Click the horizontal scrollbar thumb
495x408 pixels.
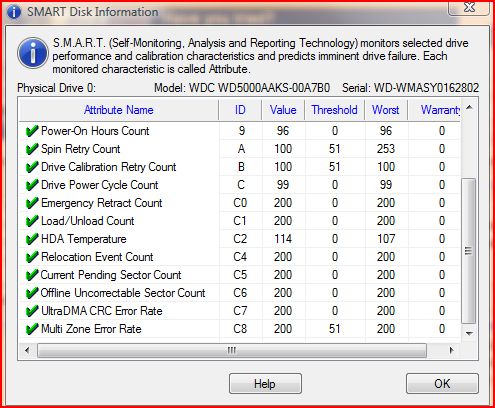coord(232,350)
